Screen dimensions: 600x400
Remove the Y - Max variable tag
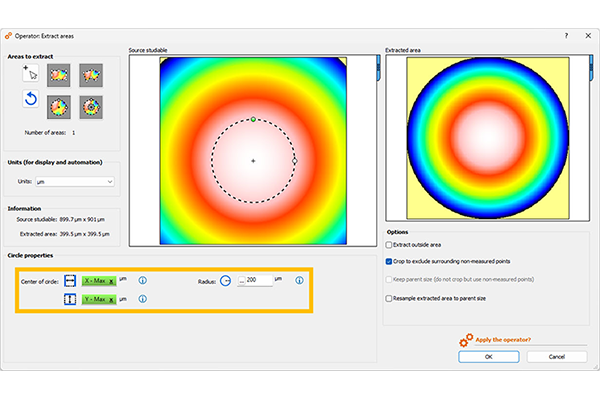[x=112, y=299]
